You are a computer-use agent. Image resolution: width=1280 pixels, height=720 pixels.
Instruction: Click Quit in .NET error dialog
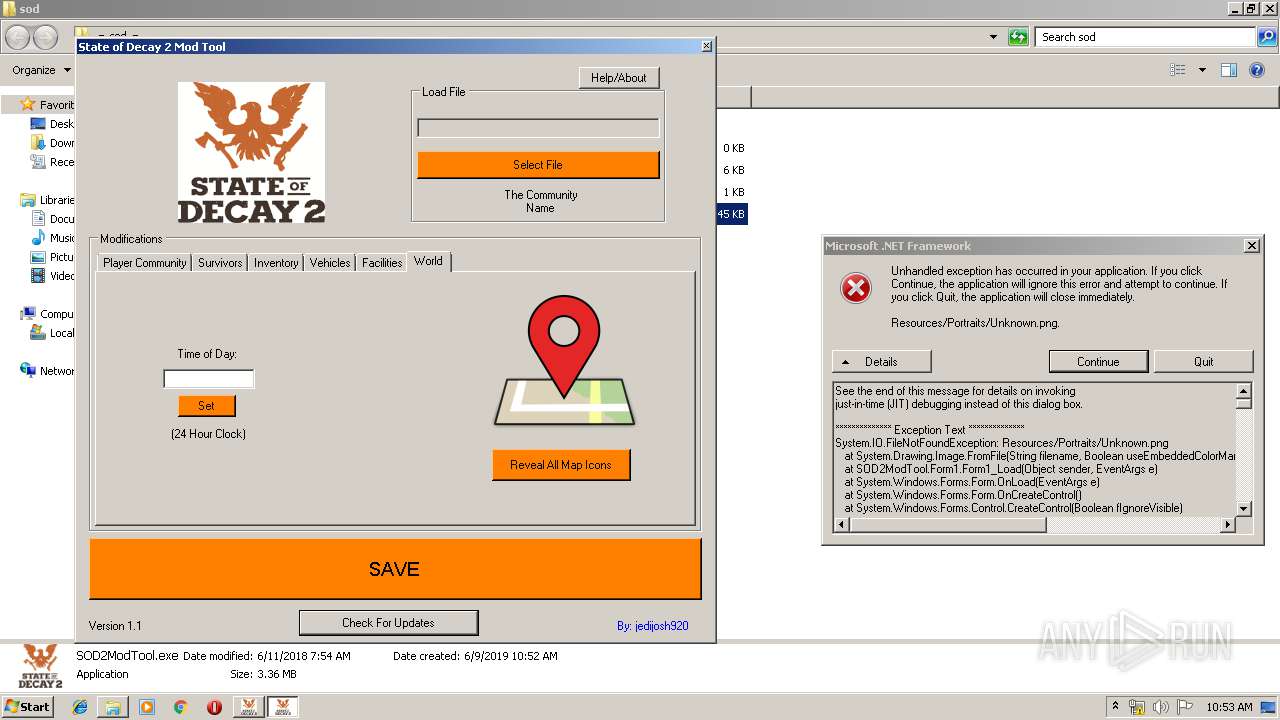[1204, 361]
